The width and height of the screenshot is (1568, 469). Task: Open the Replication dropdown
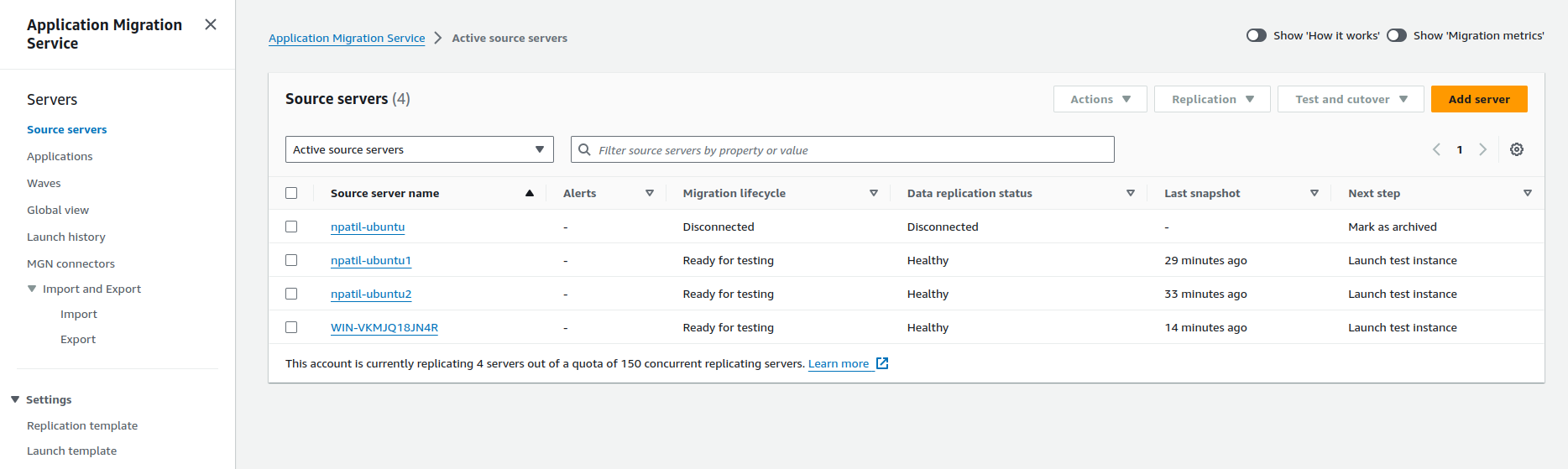point(1212,99)
